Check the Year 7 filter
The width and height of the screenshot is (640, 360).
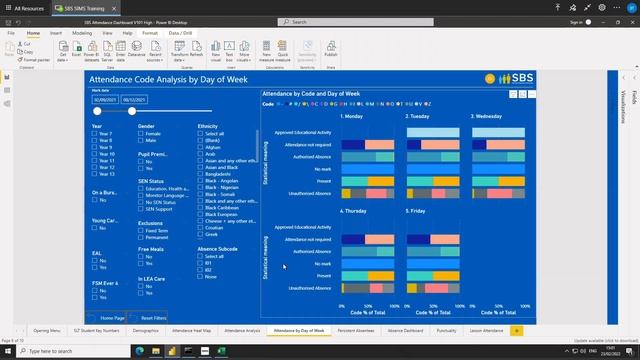coord(94,133)
